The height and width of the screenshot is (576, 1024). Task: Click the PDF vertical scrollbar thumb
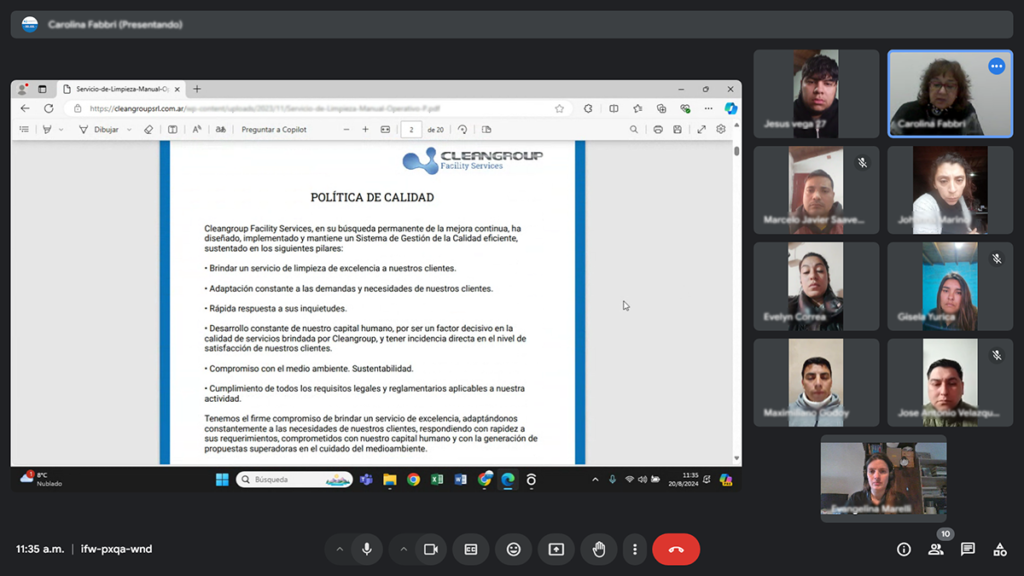pyautogui.click(x=737, y=151)
